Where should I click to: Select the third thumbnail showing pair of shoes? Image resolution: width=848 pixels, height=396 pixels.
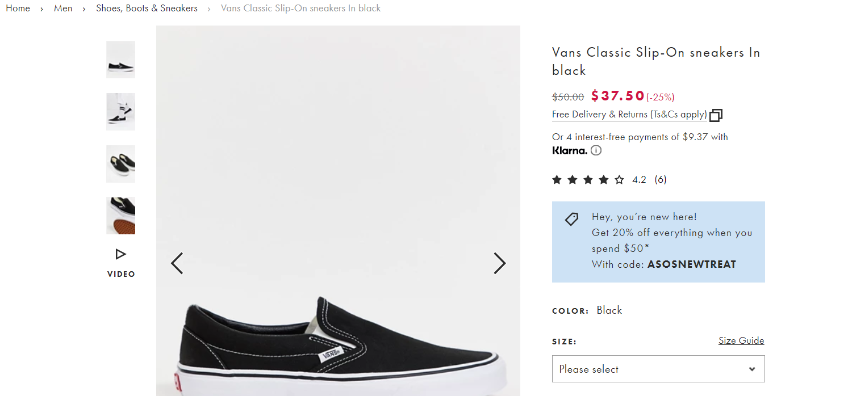coord(120,163)
